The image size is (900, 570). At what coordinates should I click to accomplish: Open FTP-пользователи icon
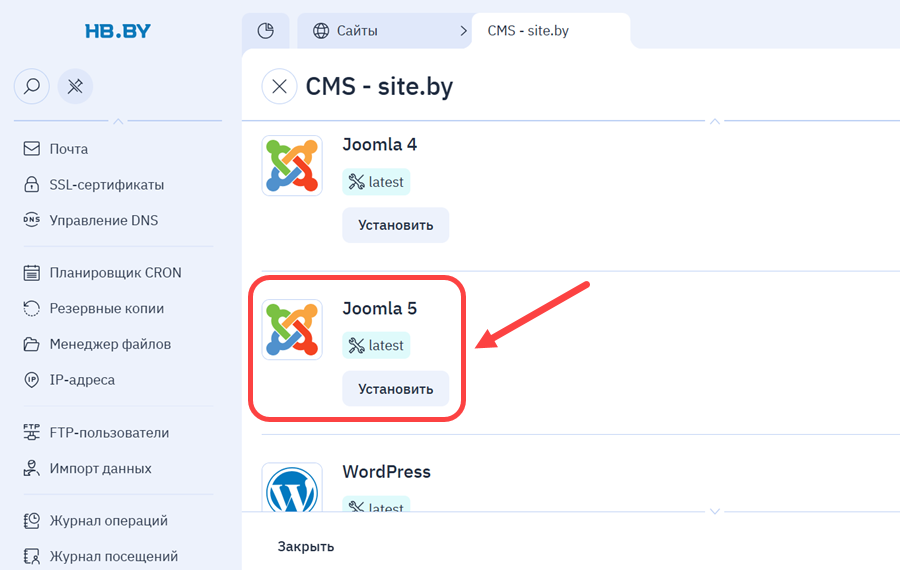coord(32,432)
